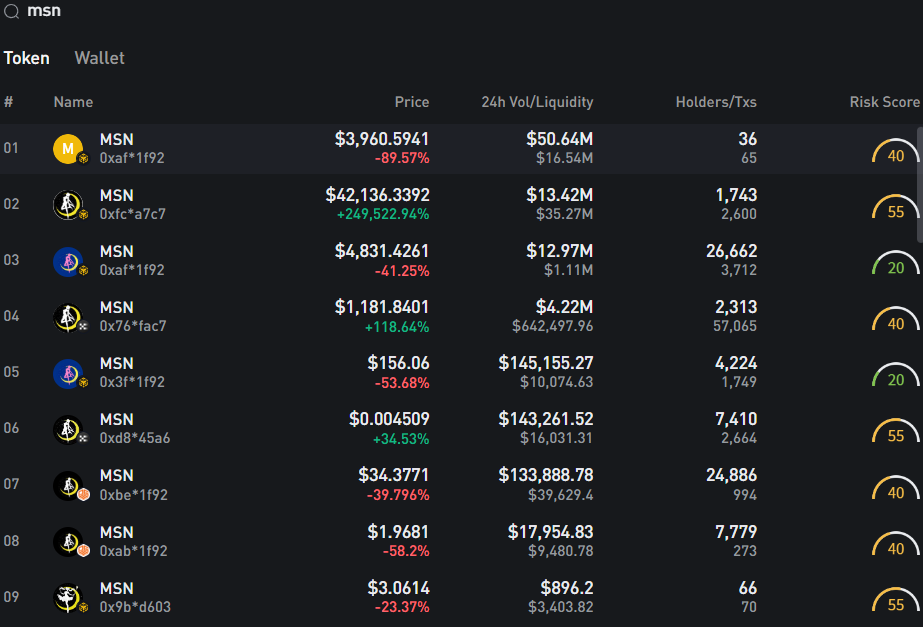Screen dimensions: 923x627
Task: Select the Token tab
Action: [27, 58]
